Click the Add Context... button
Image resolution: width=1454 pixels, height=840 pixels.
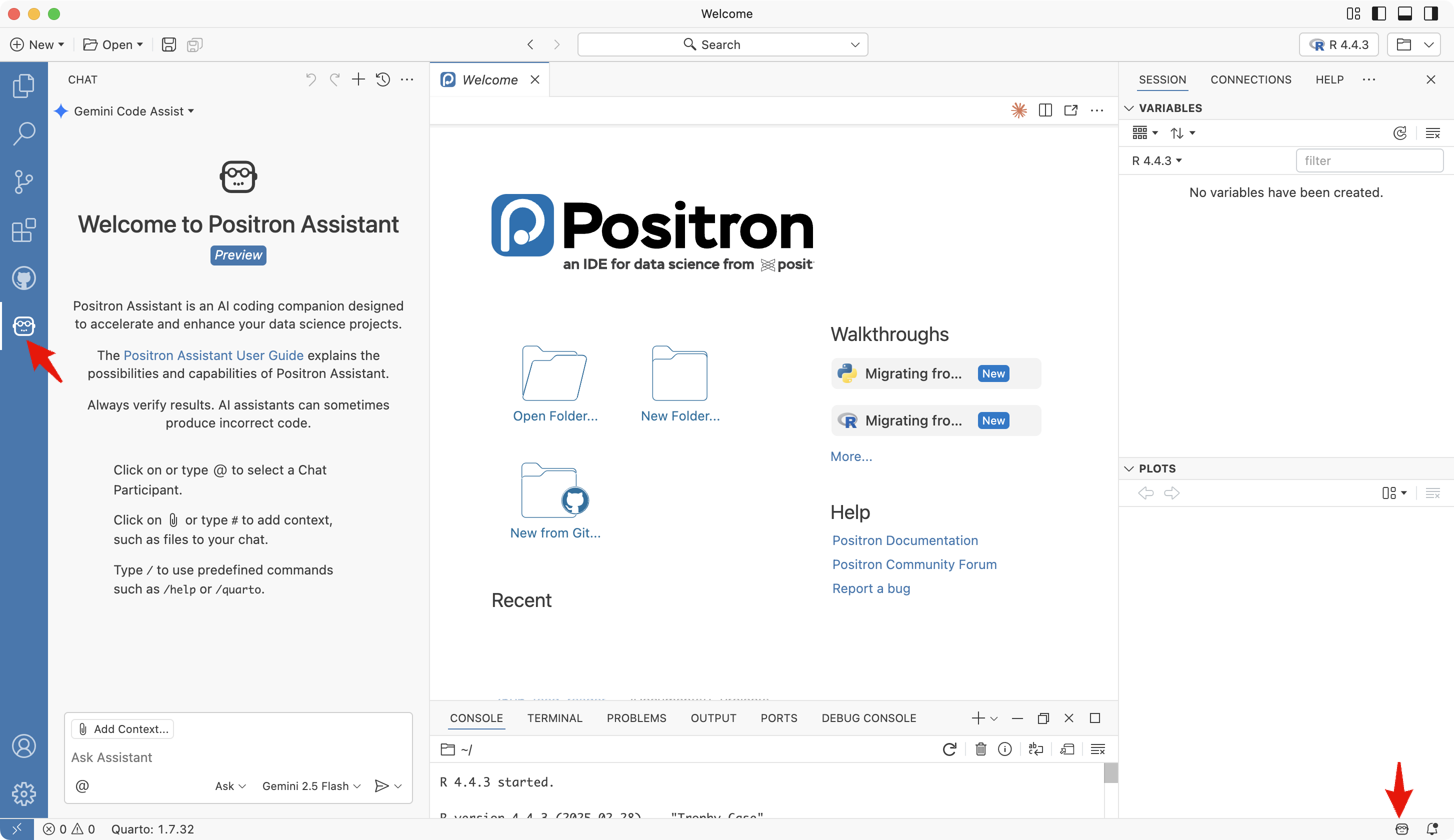coord(122,728)
